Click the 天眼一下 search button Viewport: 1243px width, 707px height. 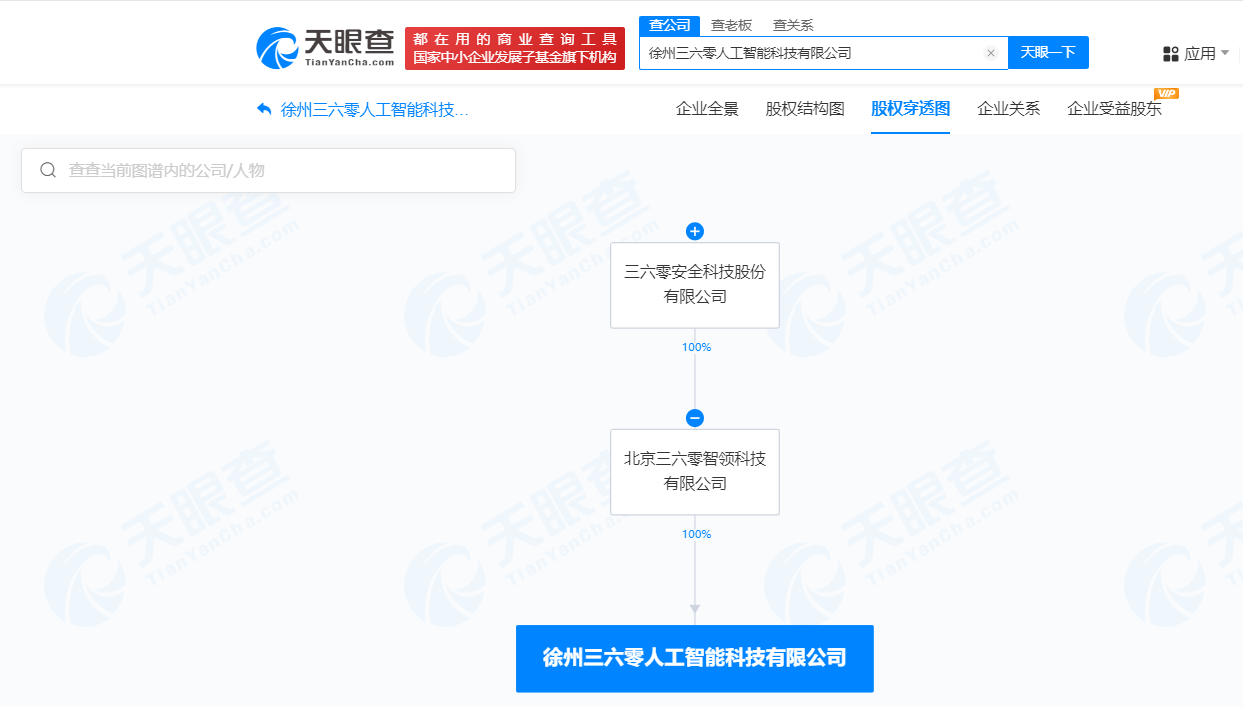coord(1048,53)
